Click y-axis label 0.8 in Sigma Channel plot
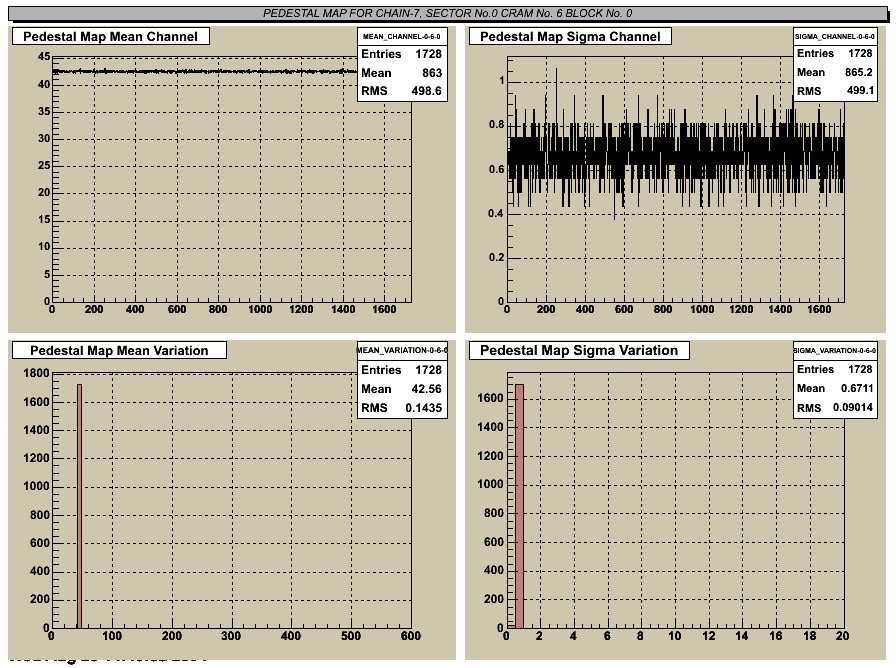This screenshot has height=668, width=896. (x=497, y=125)
